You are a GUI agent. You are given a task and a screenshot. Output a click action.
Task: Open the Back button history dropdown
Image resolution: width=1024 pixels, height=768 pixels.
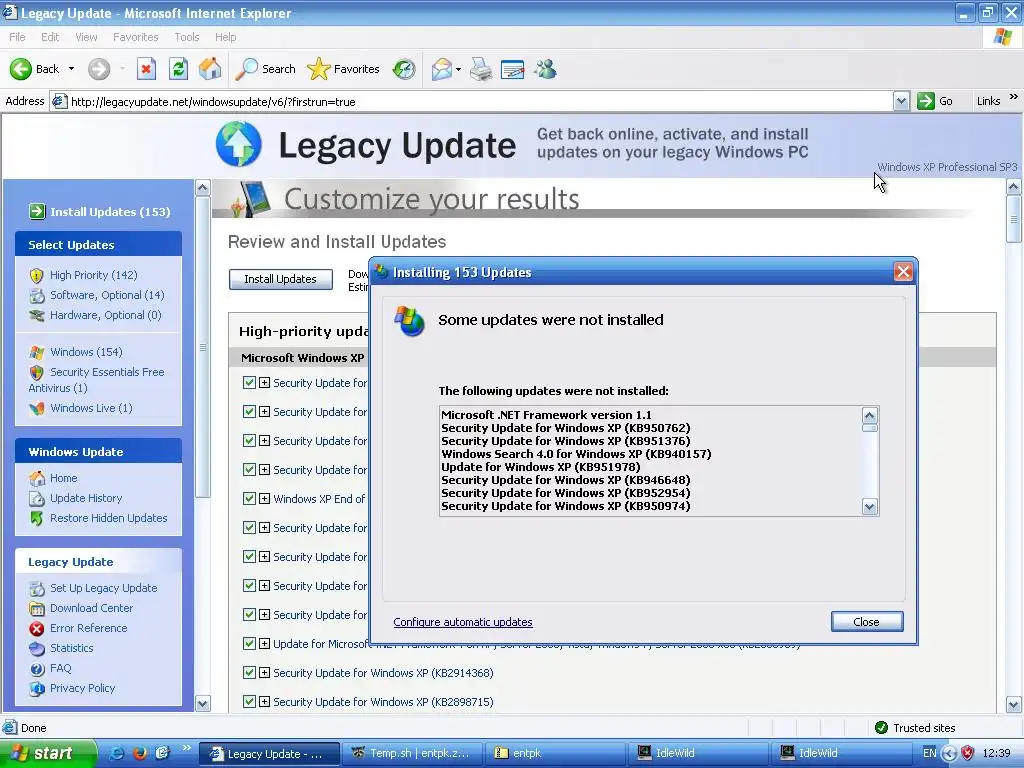point(71,69)
